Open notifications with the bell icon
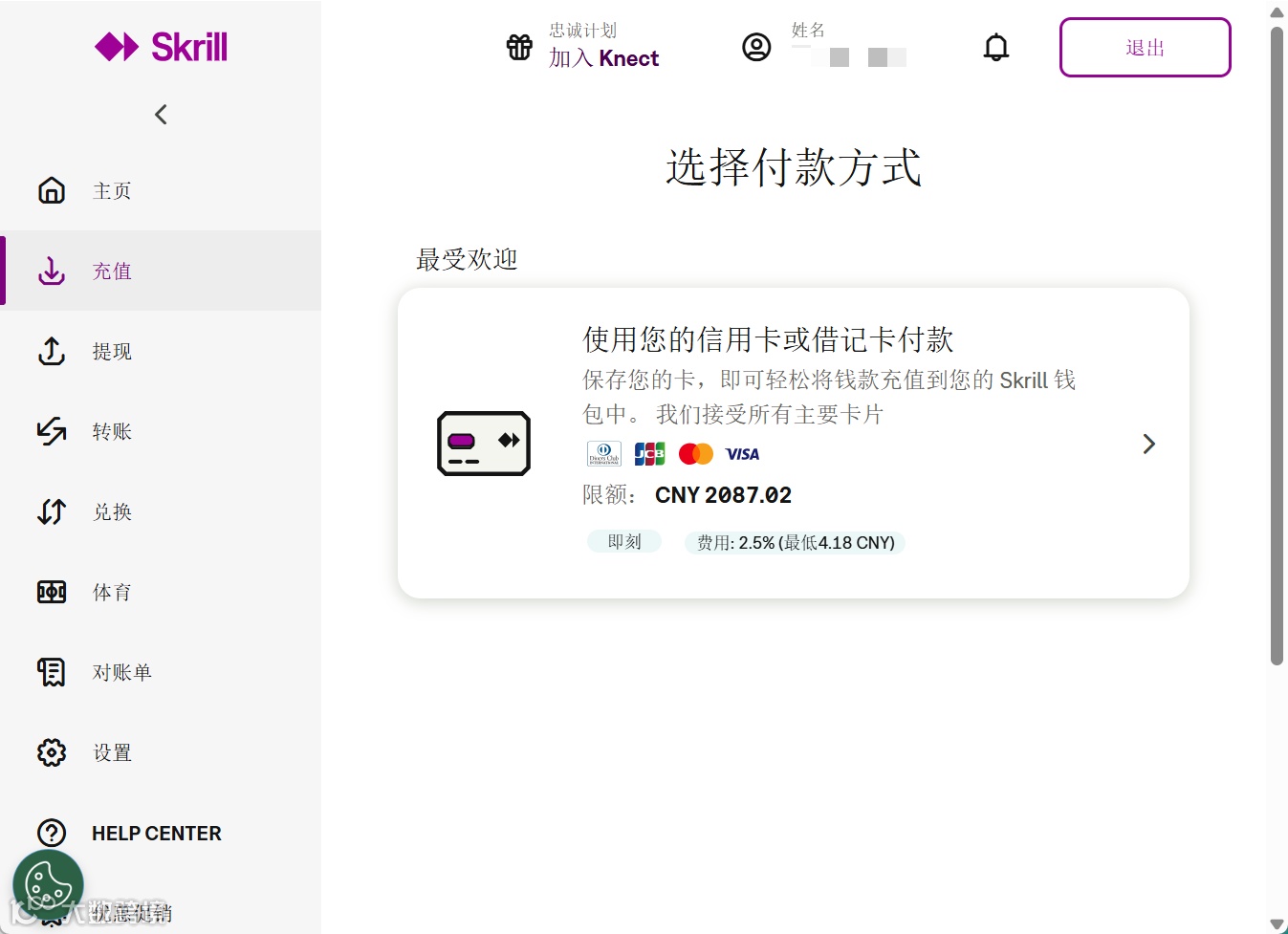Viewport: 1288px width, 934px height. (x=996, y=47)
